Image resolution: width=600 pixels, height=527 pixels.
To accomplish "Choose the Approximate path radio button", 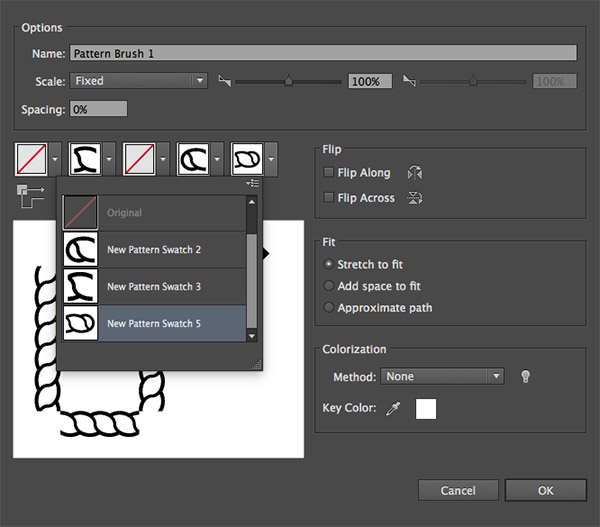I will [329, 308].
